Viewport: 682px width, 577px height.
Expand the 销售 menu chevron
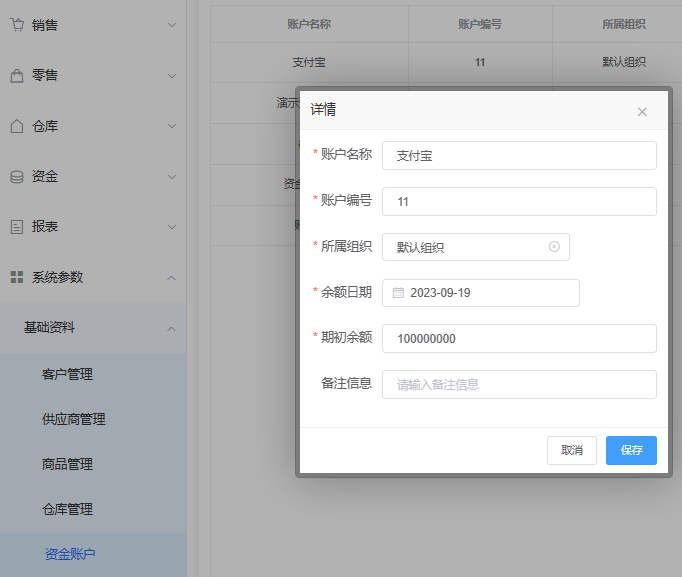(x=172, y=25)
